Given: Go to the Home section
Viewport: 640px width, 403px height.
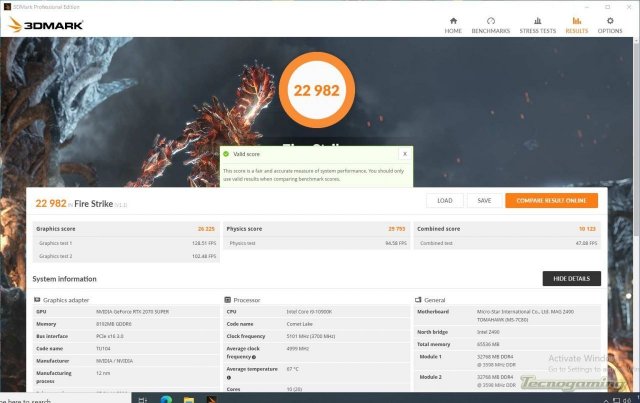Looking at the screenshot, I should click(x=453, y=24).
